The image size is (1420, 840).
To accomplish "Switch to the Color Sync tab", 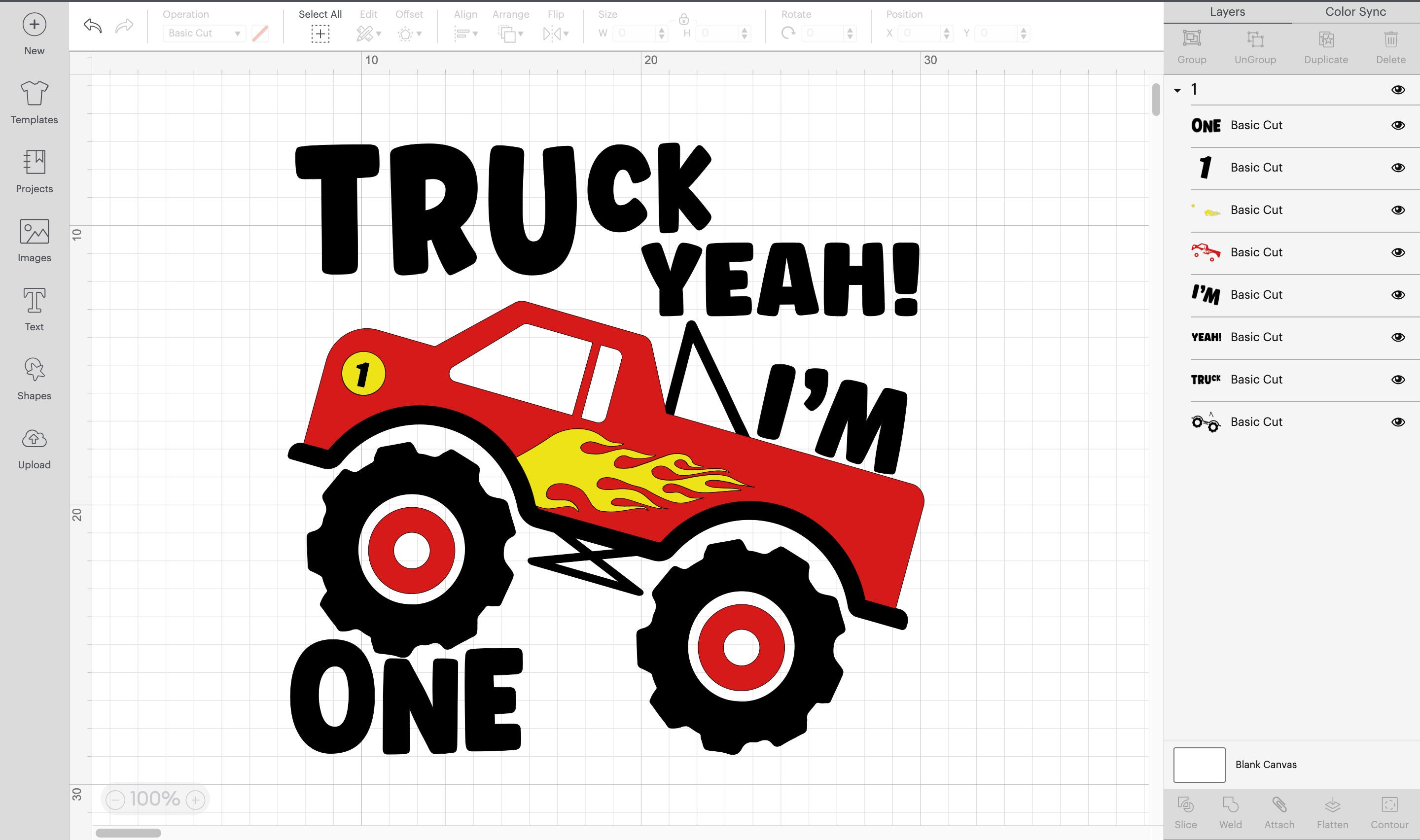I will [1354, 11].
